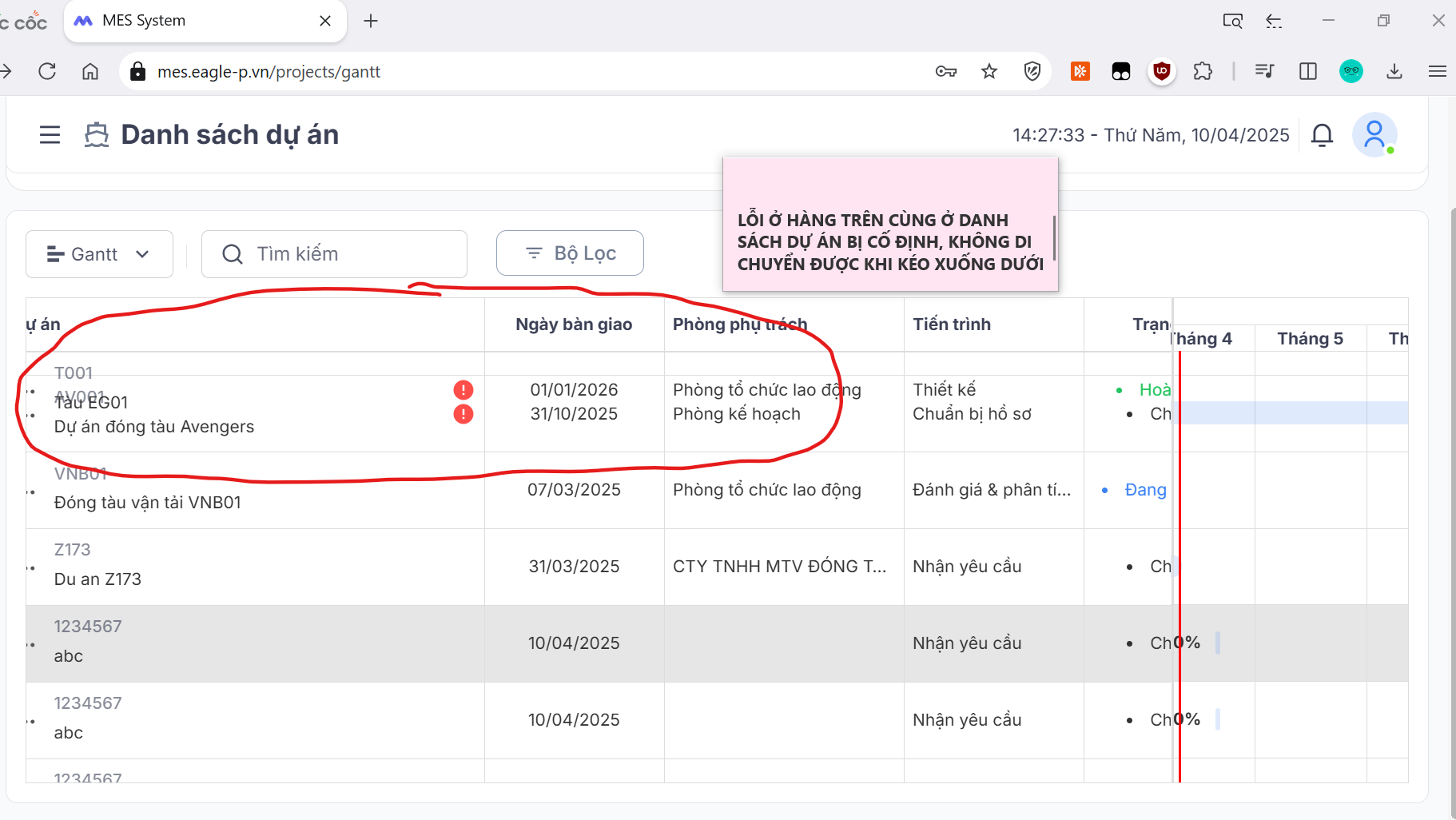Reload the page with refresh icon
The image size is (1456, 820).
click(x=47, y=72)
